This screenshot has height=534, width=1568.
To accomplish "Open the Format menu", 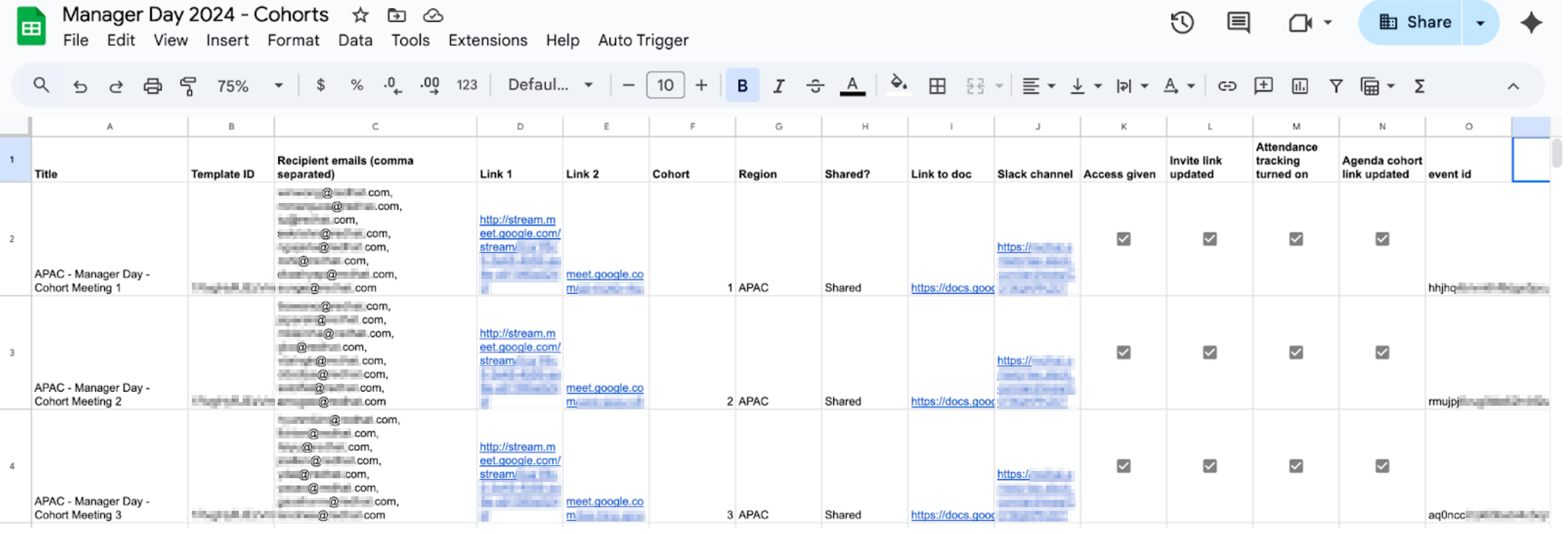I will coord(293,41).
